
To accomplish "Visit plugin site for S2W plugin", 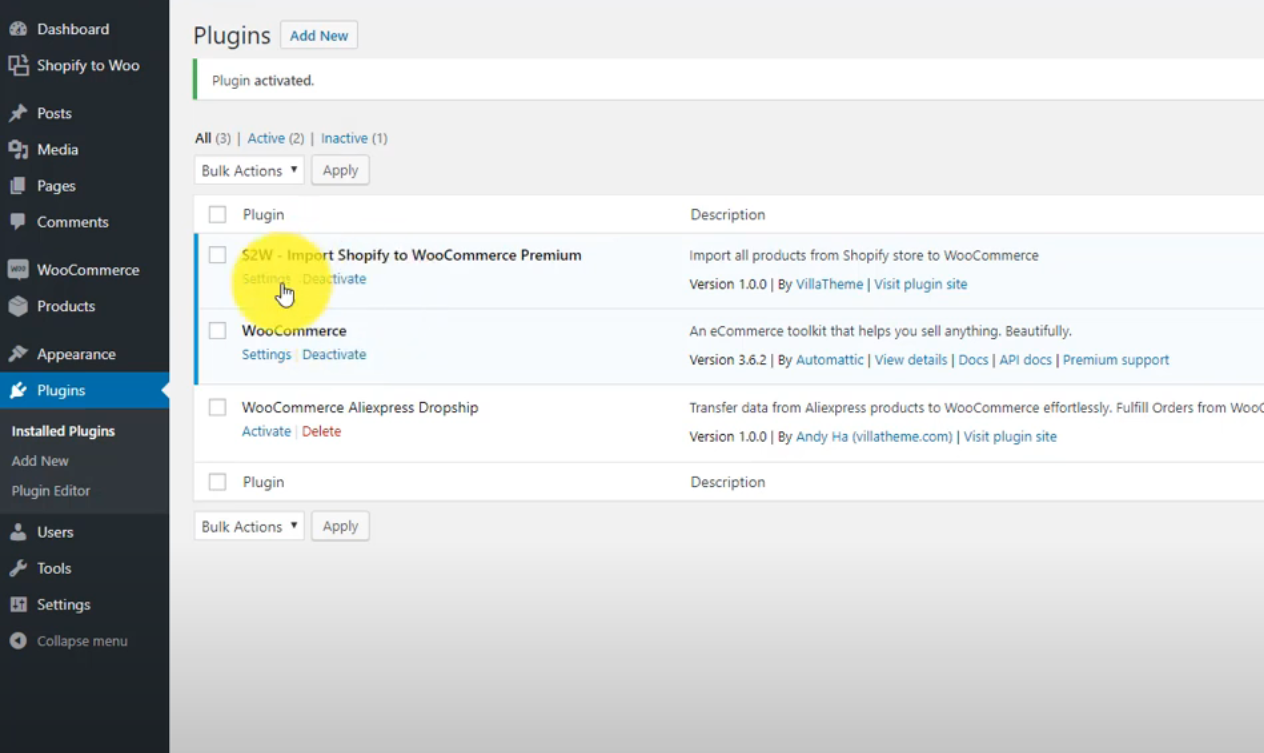I will click(921, 284).
